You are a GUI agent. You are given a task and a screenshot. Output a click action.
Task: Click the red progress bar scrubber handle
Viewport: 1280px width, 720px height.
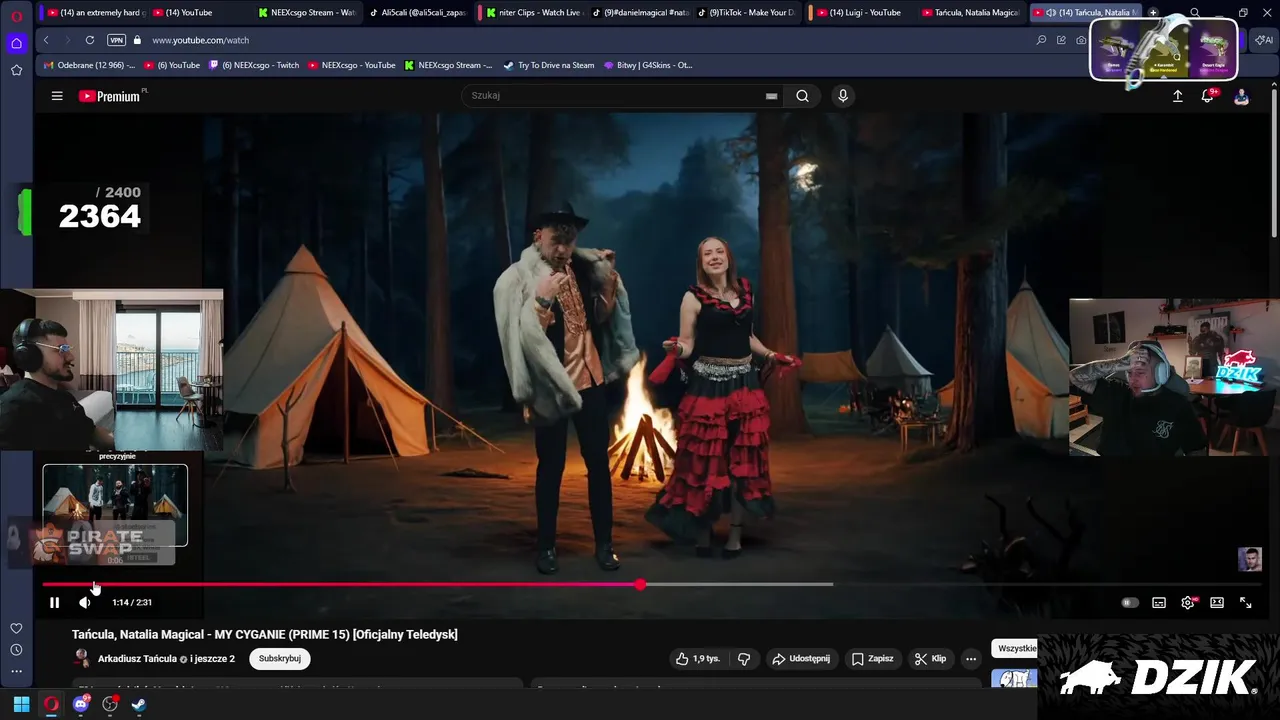(x=640, y=584)
